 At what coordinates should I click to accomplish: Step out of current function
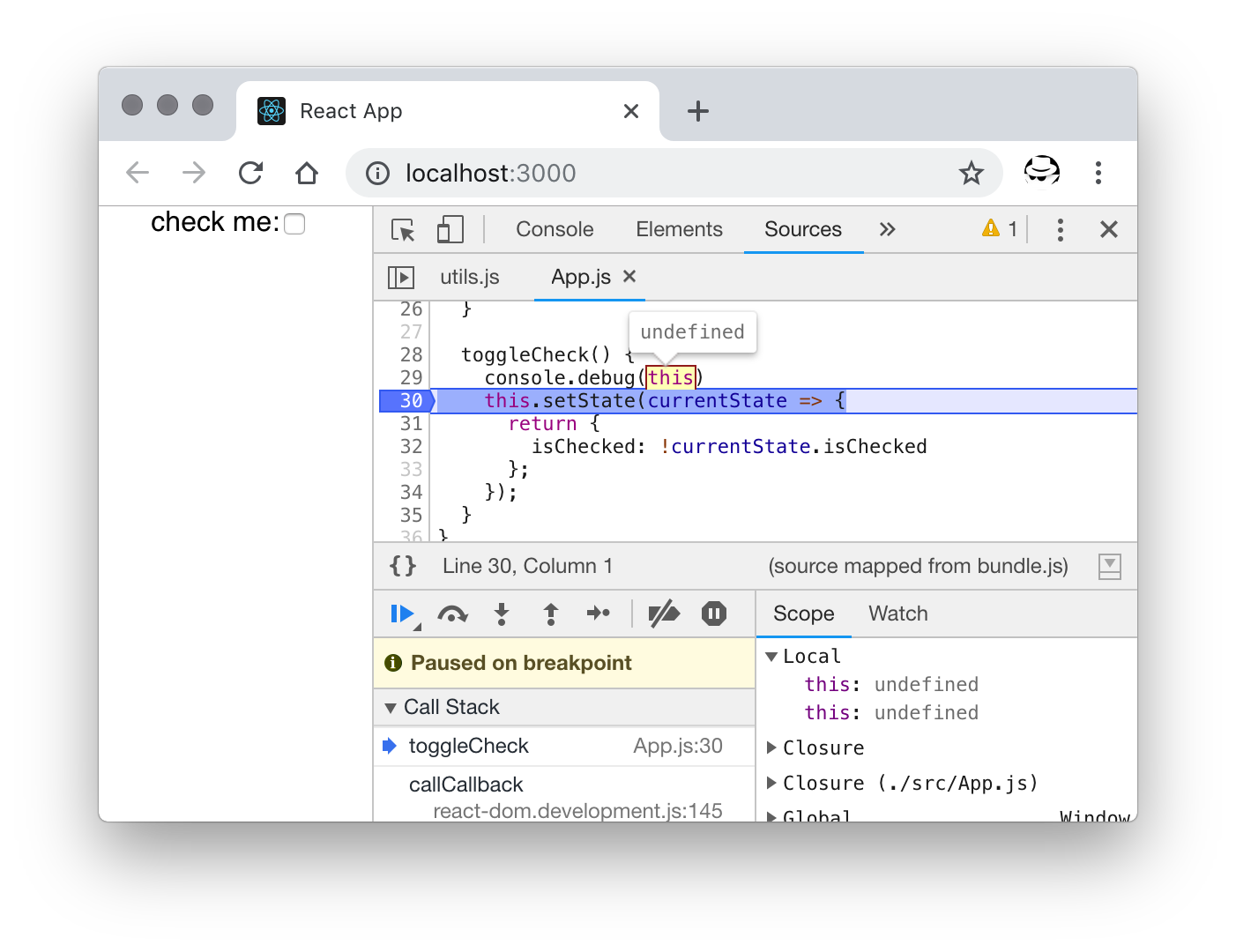(551, 614)
